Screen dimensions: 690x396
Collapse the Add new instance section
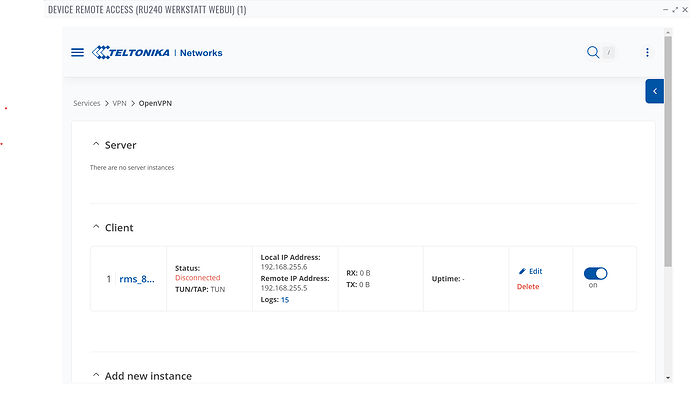96,375
